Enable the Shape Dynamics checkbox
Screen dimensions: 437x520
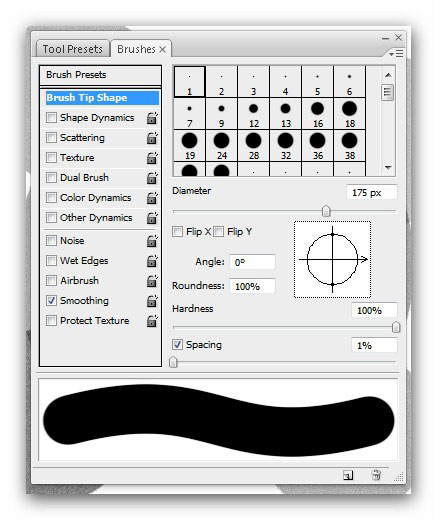[51, 117]
